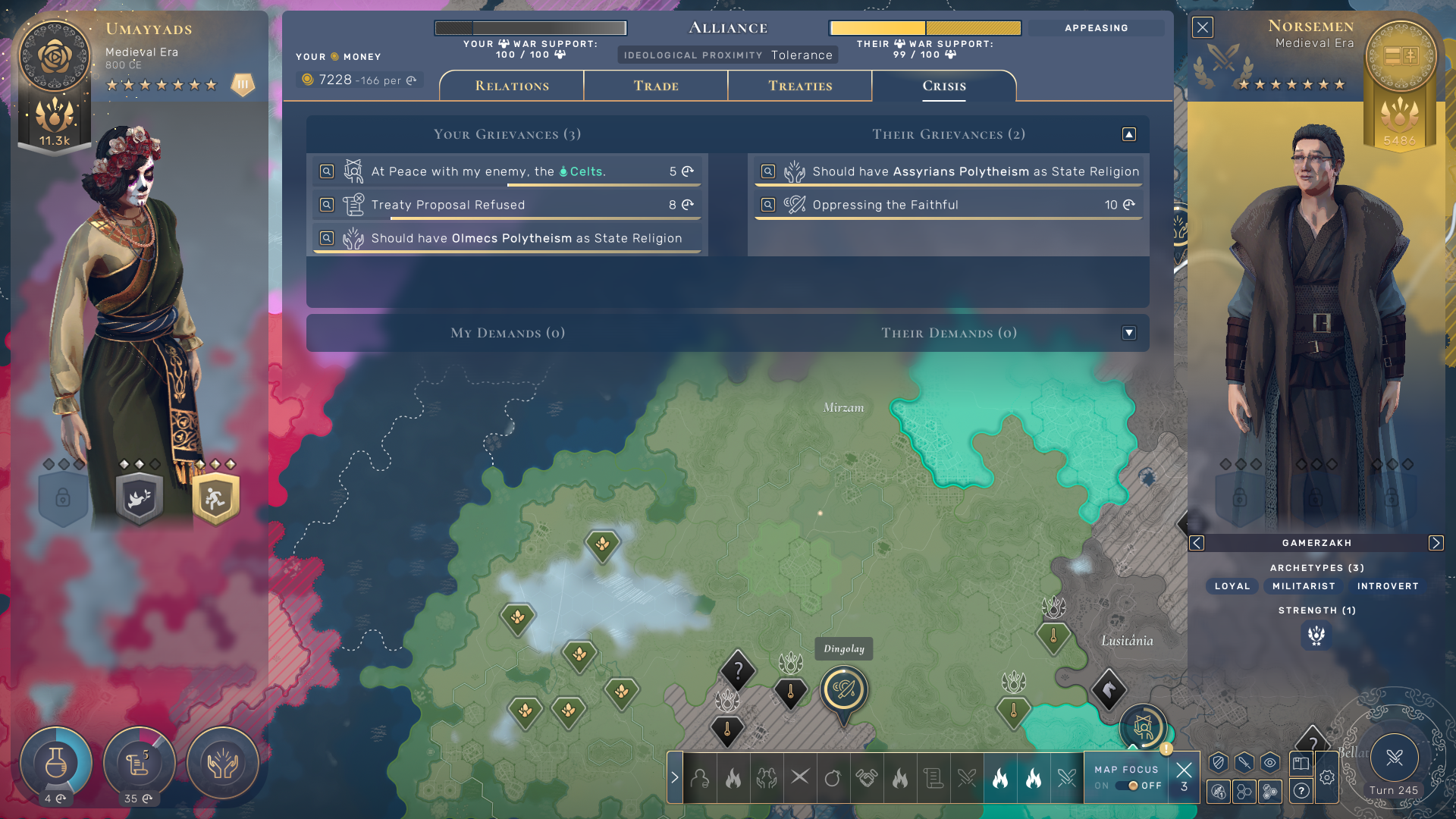Open the settings gear icon
This screenshot has height=819, width=1456.
click(1327, 777)
